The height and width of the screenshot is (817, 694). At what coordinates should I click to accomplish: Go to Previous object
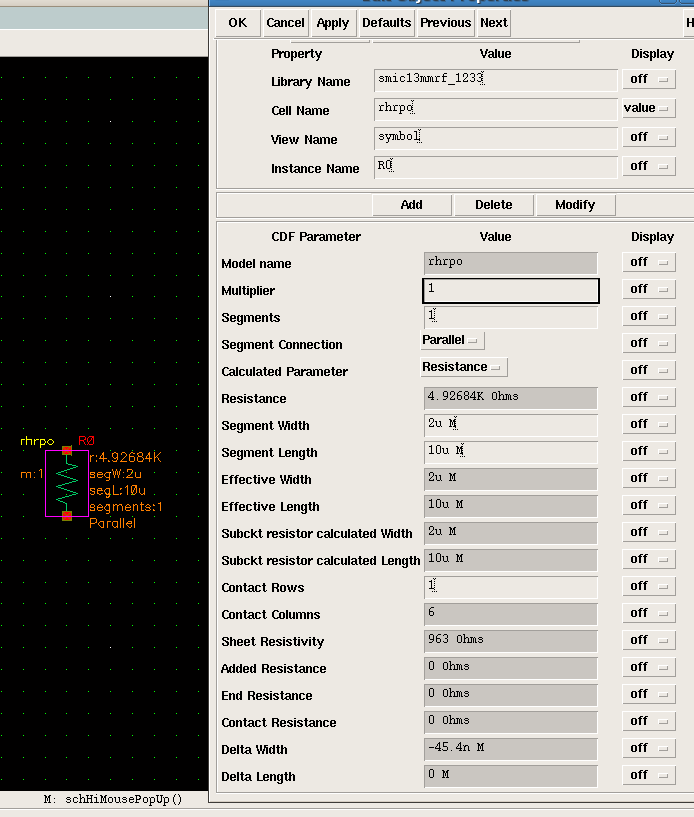(445, 23)
